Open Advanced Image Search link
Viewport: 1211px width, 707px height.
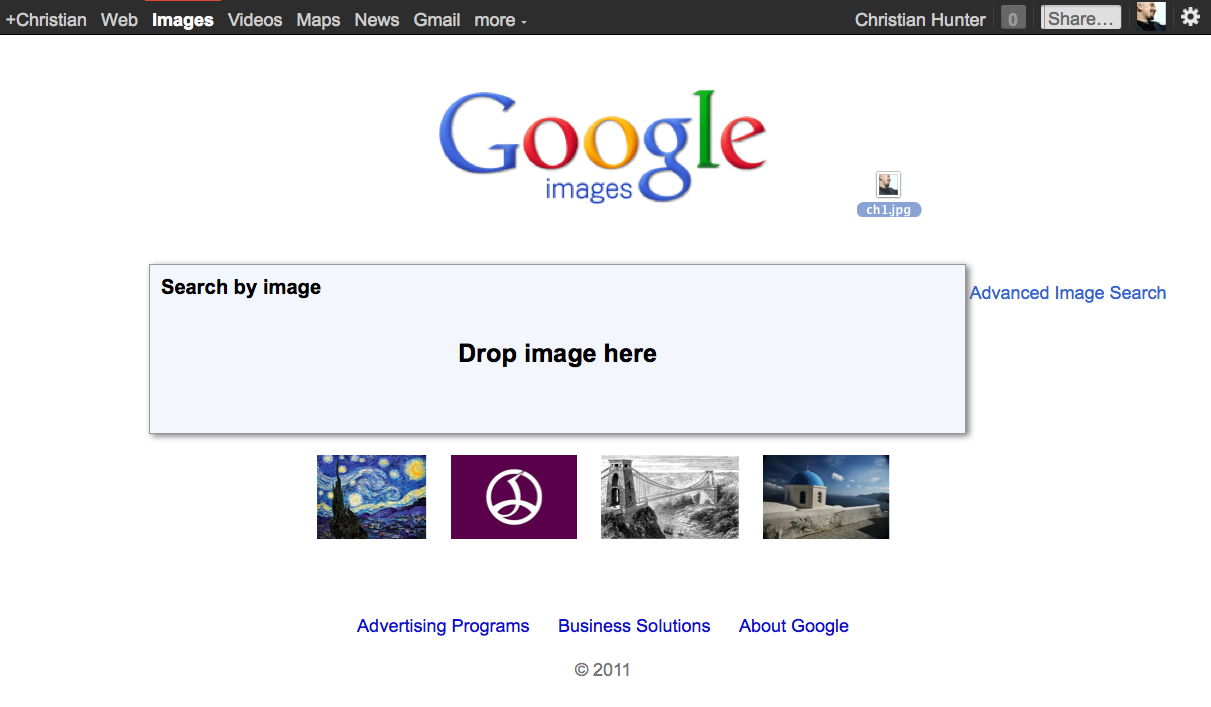(1068, 293)
